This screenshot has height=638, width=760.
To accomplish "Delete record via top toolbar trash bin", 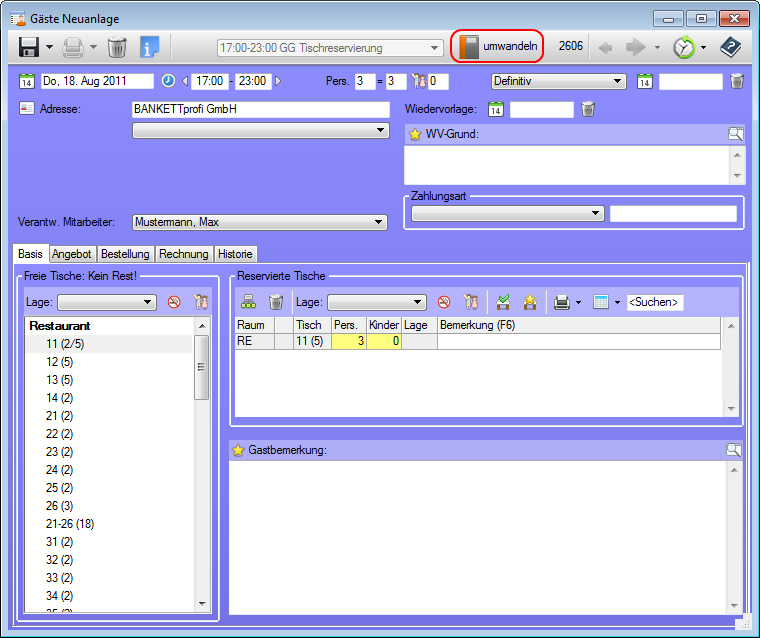I will pyautogui.click(x=117, y=47).
